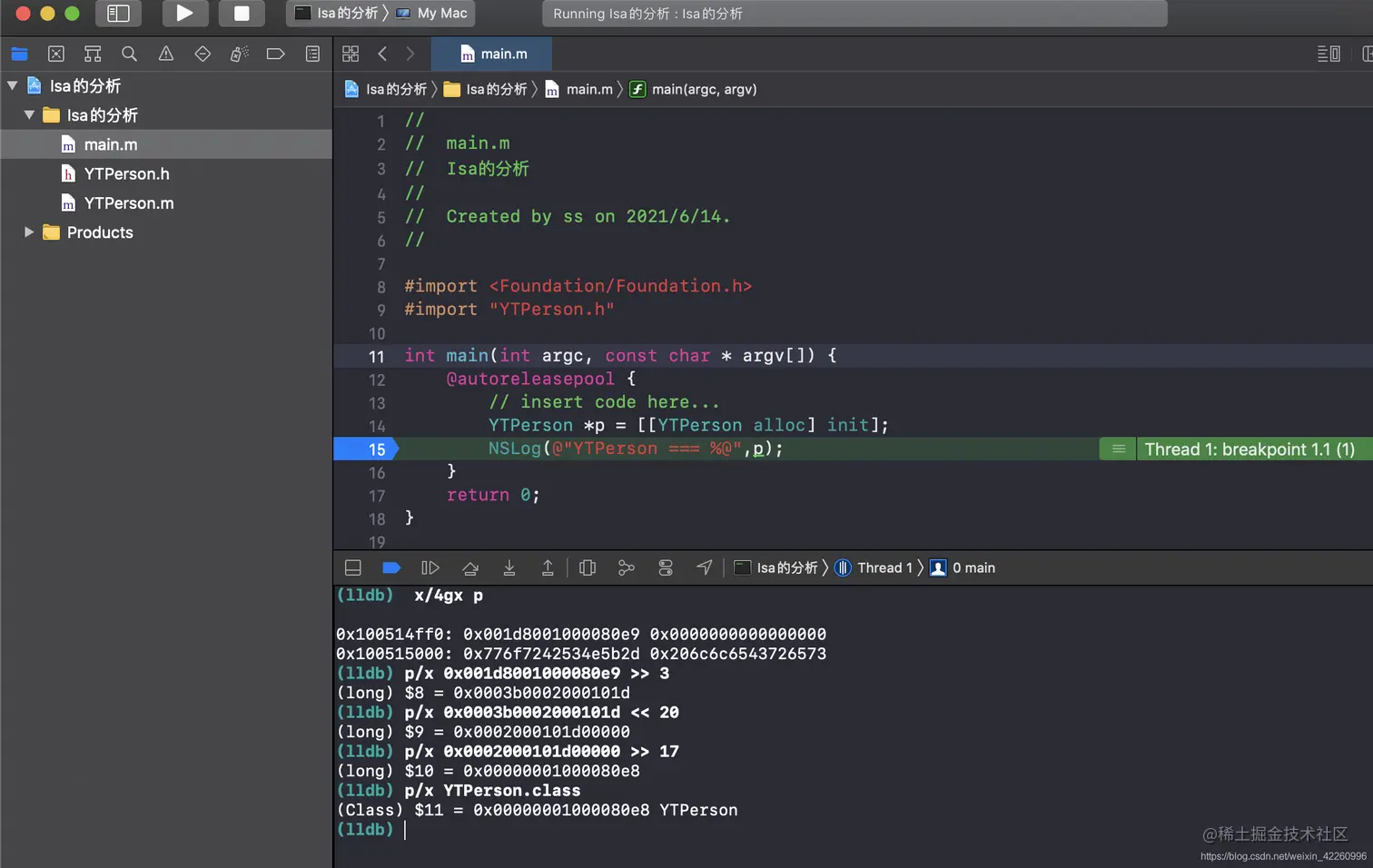Open the Report navigator
This screenshot has width=1373, height=868.
click(x=312, y=54)
